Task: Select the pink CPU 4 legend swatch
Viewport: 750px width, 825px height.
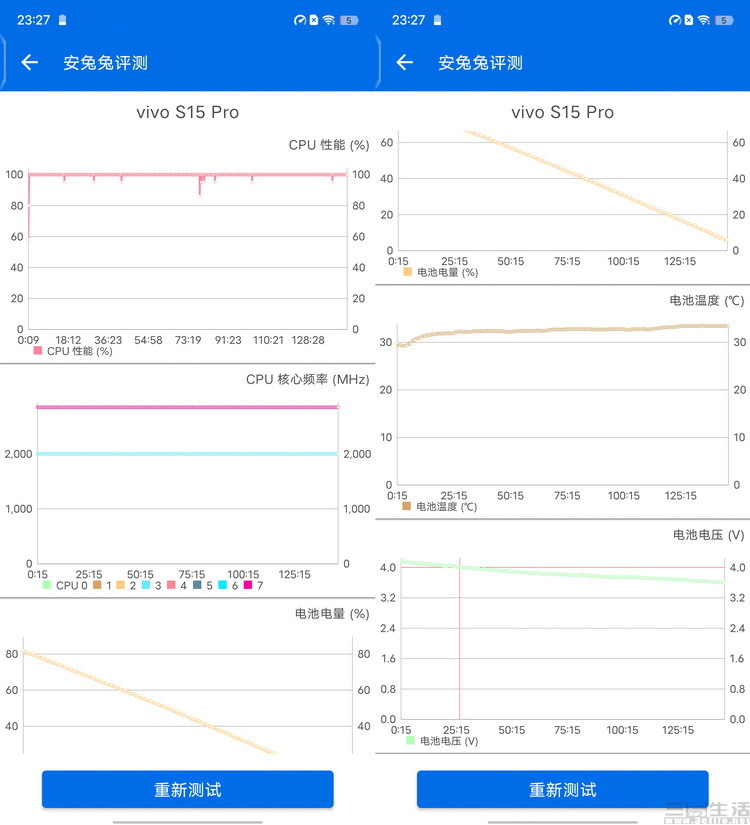Action: click(x=171, y=585)
